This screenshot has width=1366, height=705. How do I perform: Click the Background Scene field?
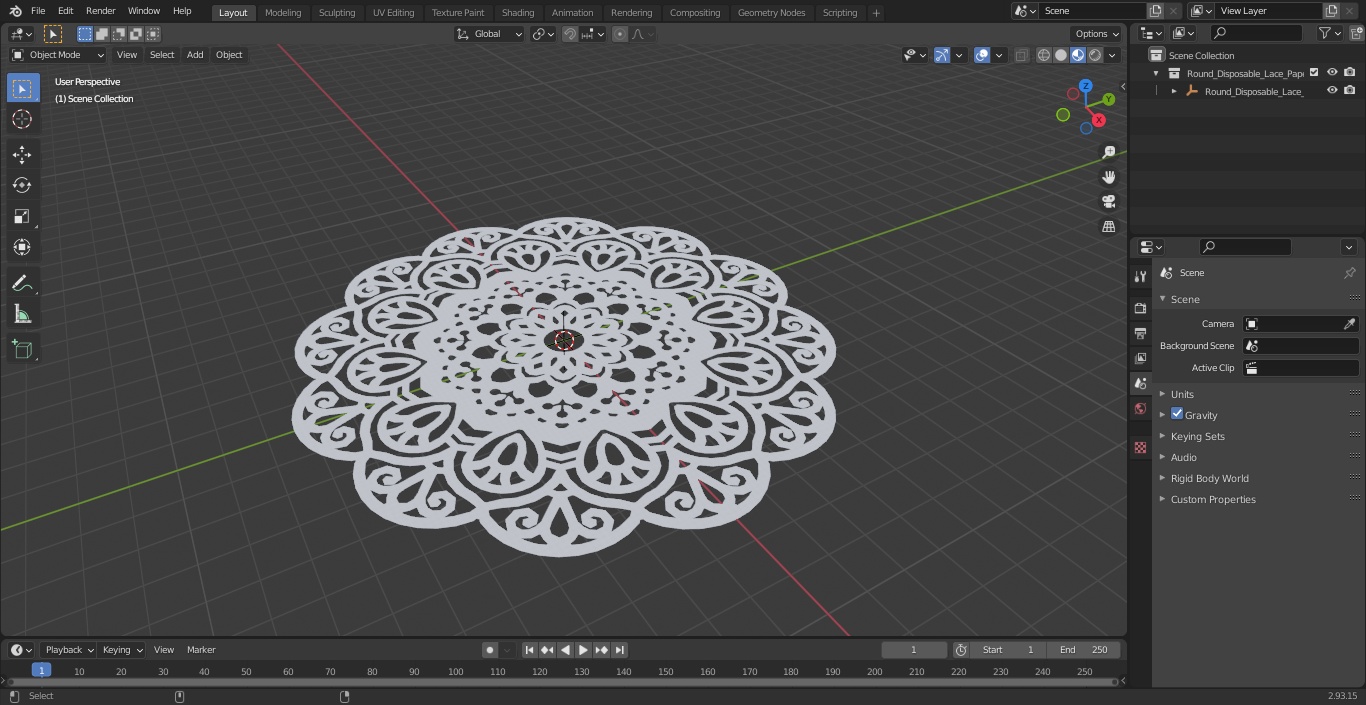(1300, 346)
